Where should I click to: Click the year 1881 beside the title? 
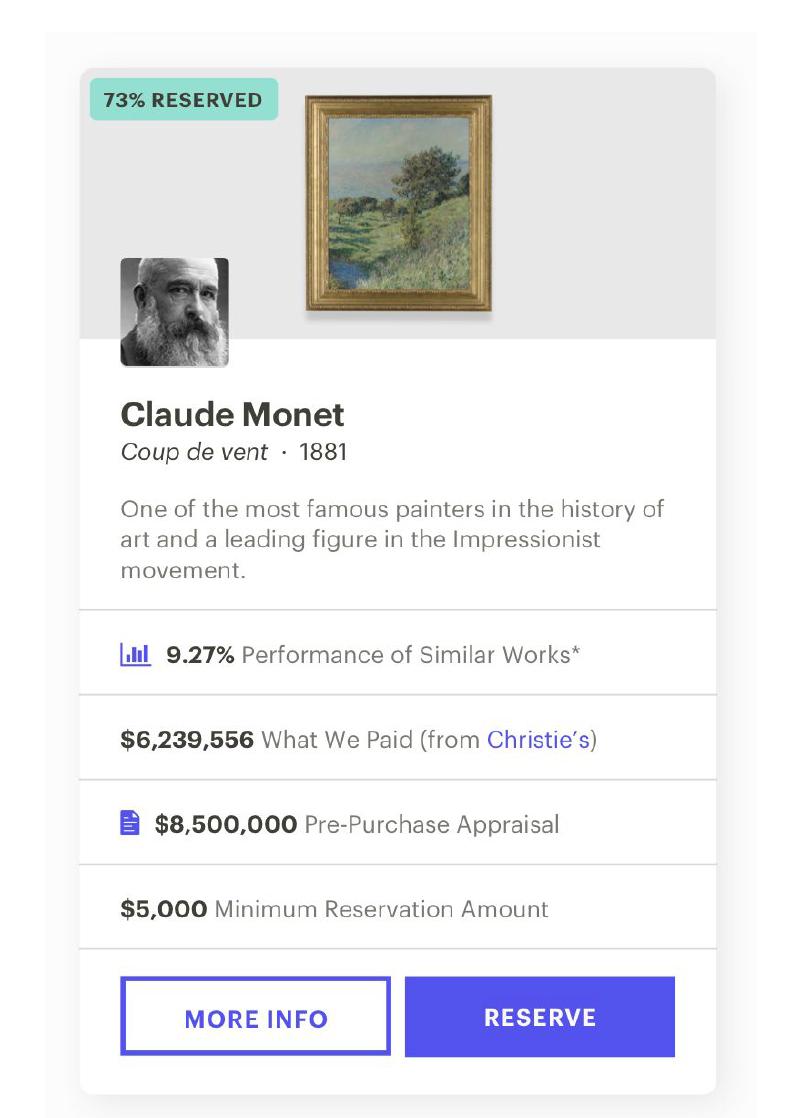[323, 452]
